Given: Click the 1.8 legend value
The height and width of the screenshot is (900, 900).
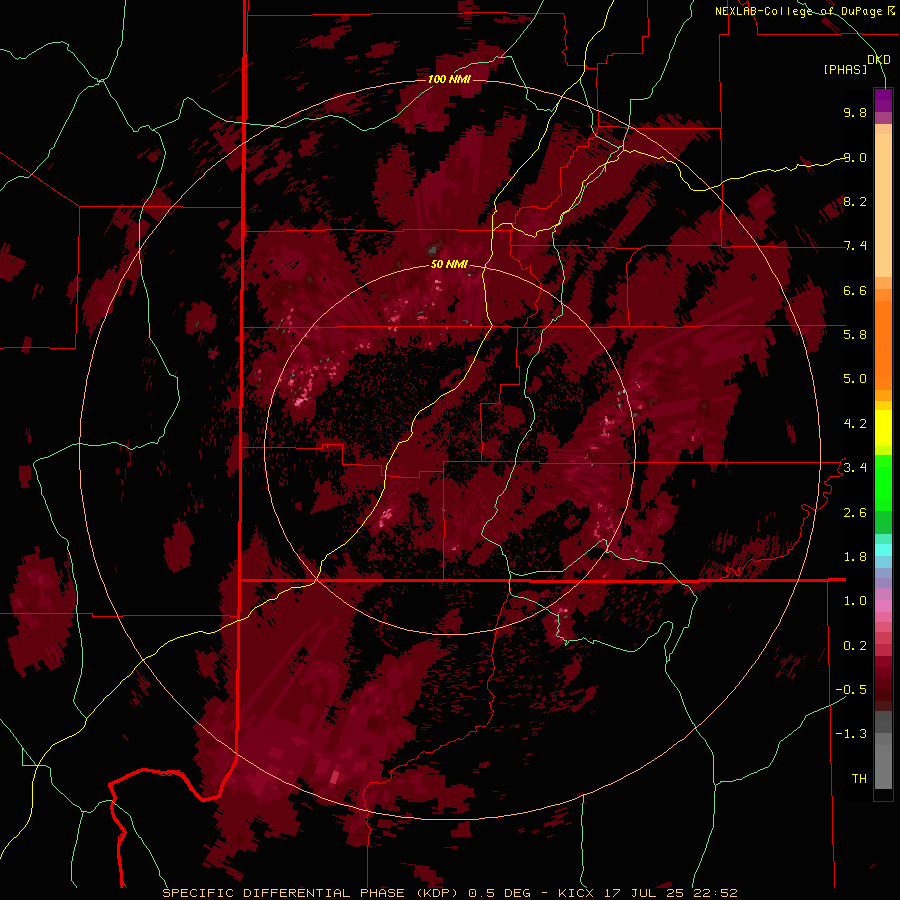Looking at the screenshot, I should tap(855, 556).
